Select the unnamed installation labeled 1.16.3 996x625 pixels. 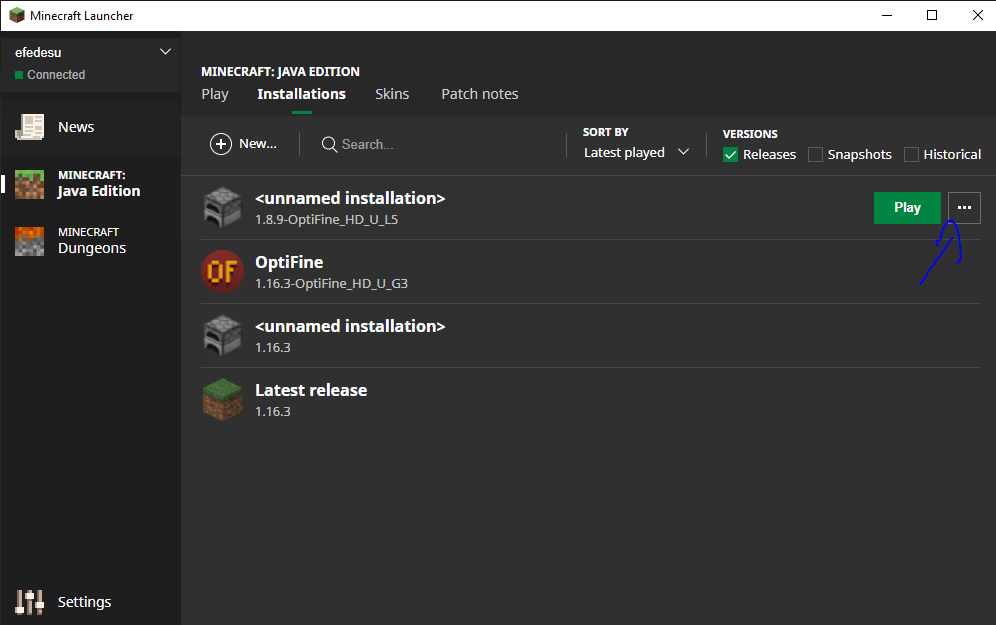point(591,335)
